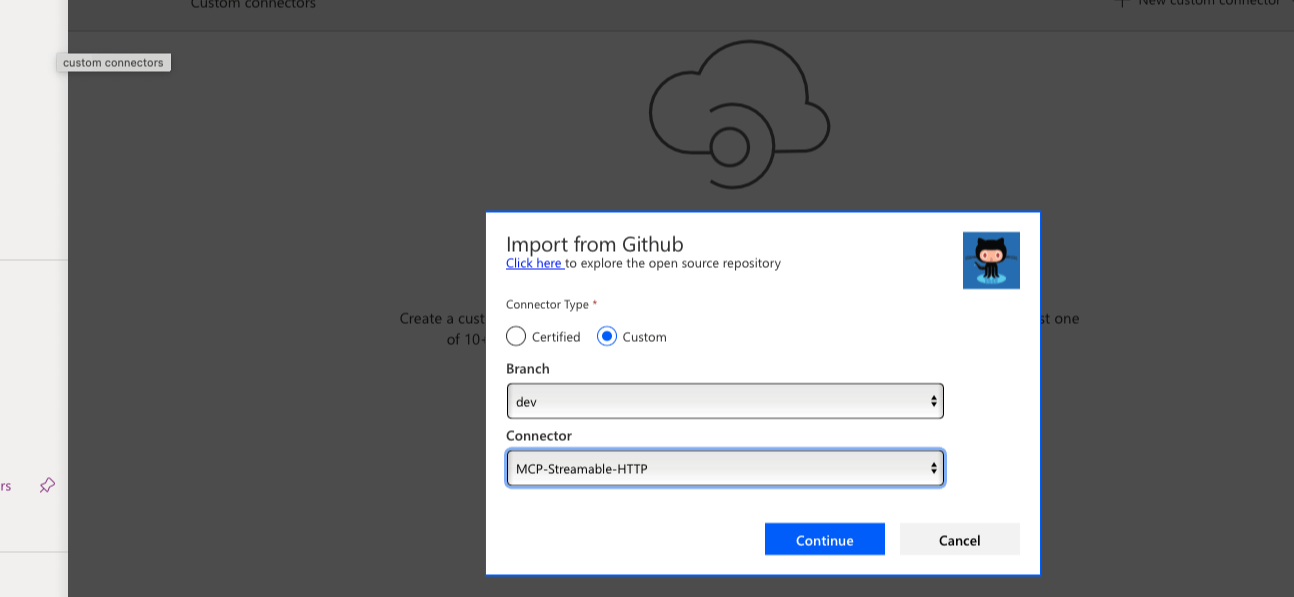Screen dimensions: 1294x597
Task: Select the Custom connector type
Action: point(608,336)
